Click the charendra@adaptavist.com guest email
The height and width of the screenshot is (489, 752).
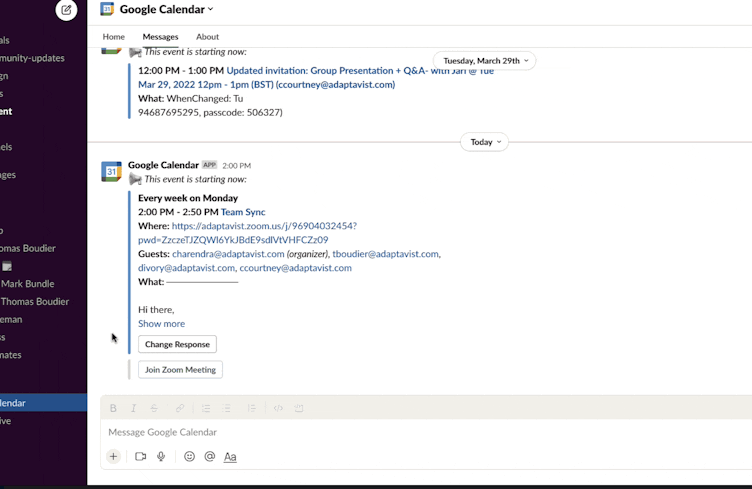tap(228, 254)
